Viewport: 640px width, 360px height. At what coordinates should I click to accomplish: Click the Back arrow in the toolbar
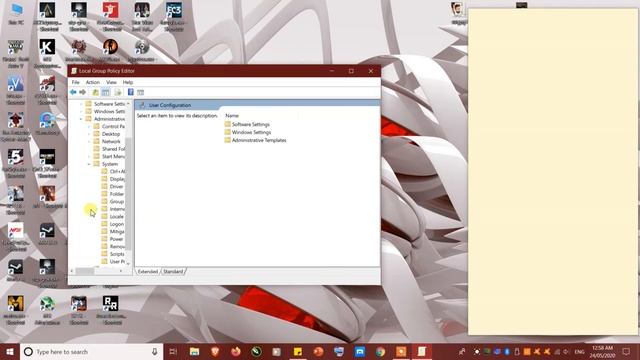coord(73,92)
